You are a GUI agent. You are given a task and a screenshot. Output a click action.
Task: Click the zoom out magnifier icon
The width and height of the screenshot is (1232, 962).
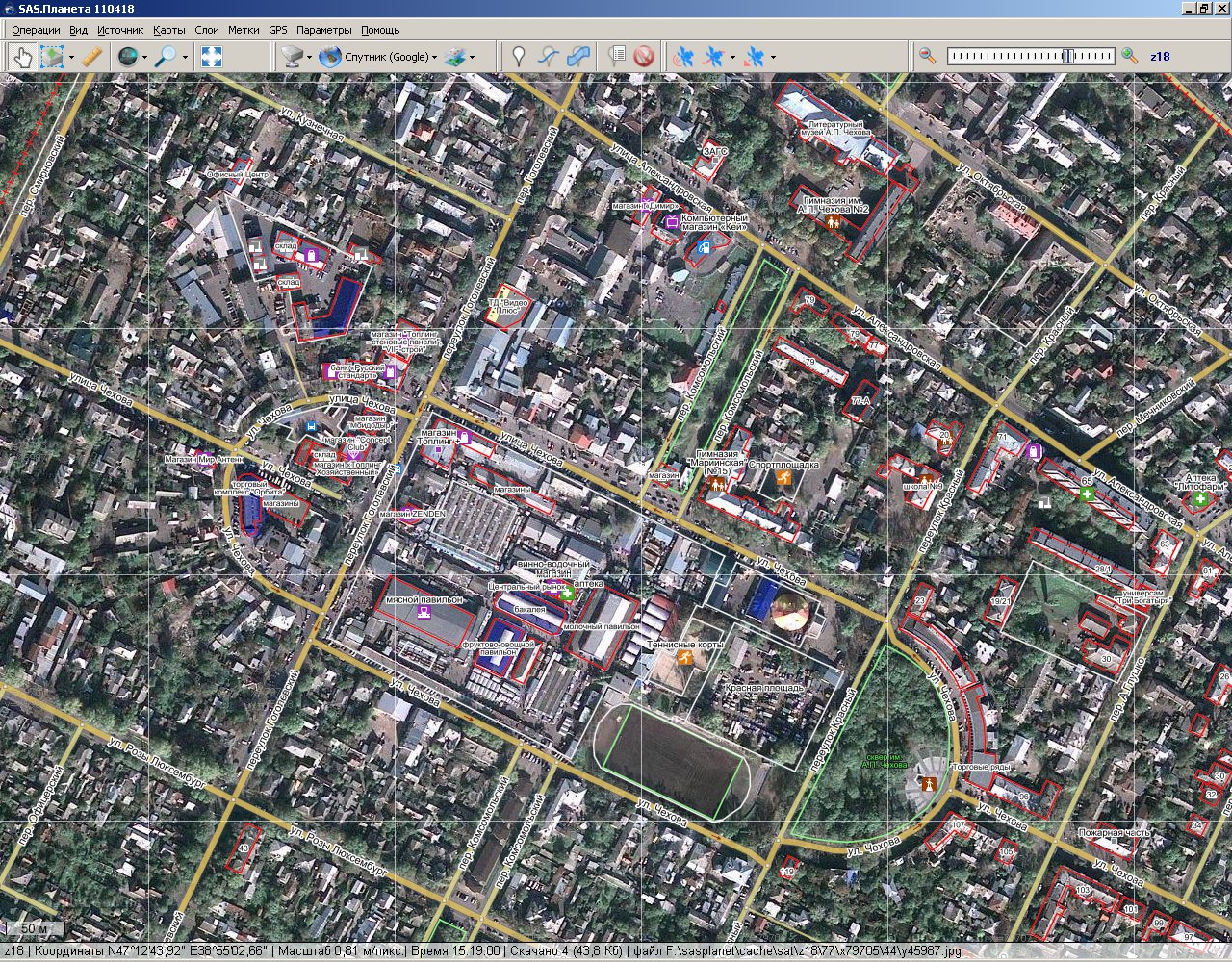click(927, 57)
